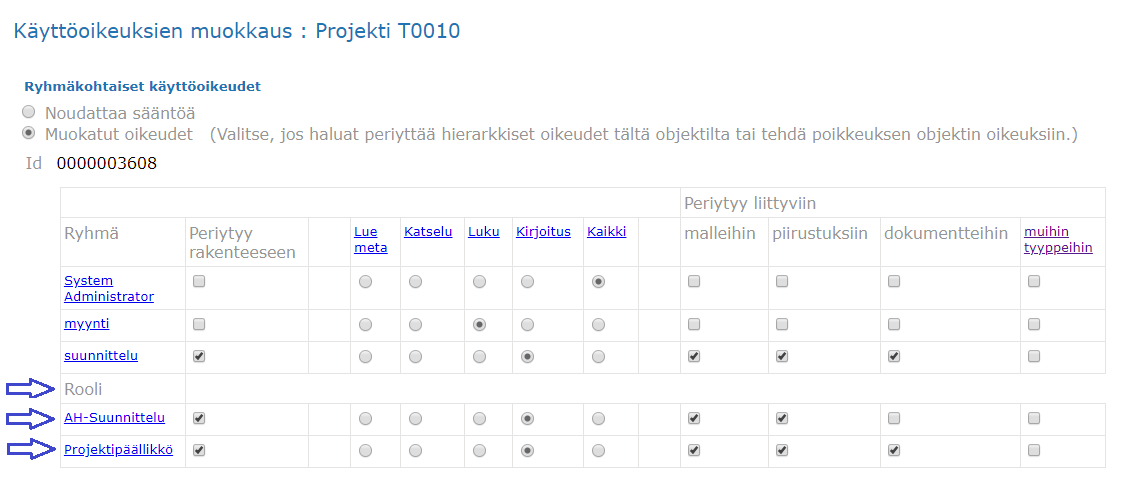The width and height of the screenshot is (1127, 482).
Task: Check muihin tyyppeihin for Projektipäällikkö
Action: point(1034,450)
